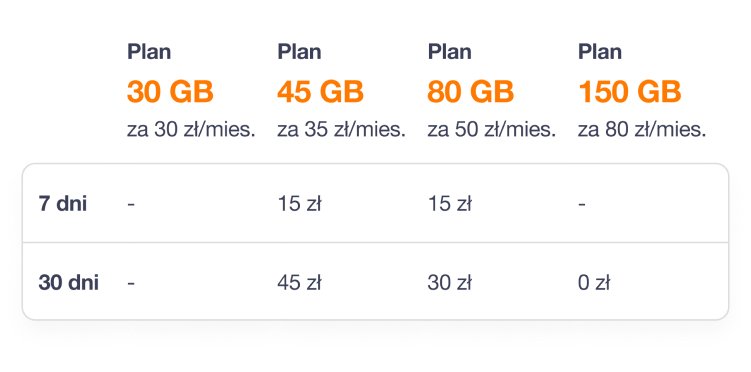Click 15 zł under 45 GB plan
The image size is (751, 372).
coord(299,204)
